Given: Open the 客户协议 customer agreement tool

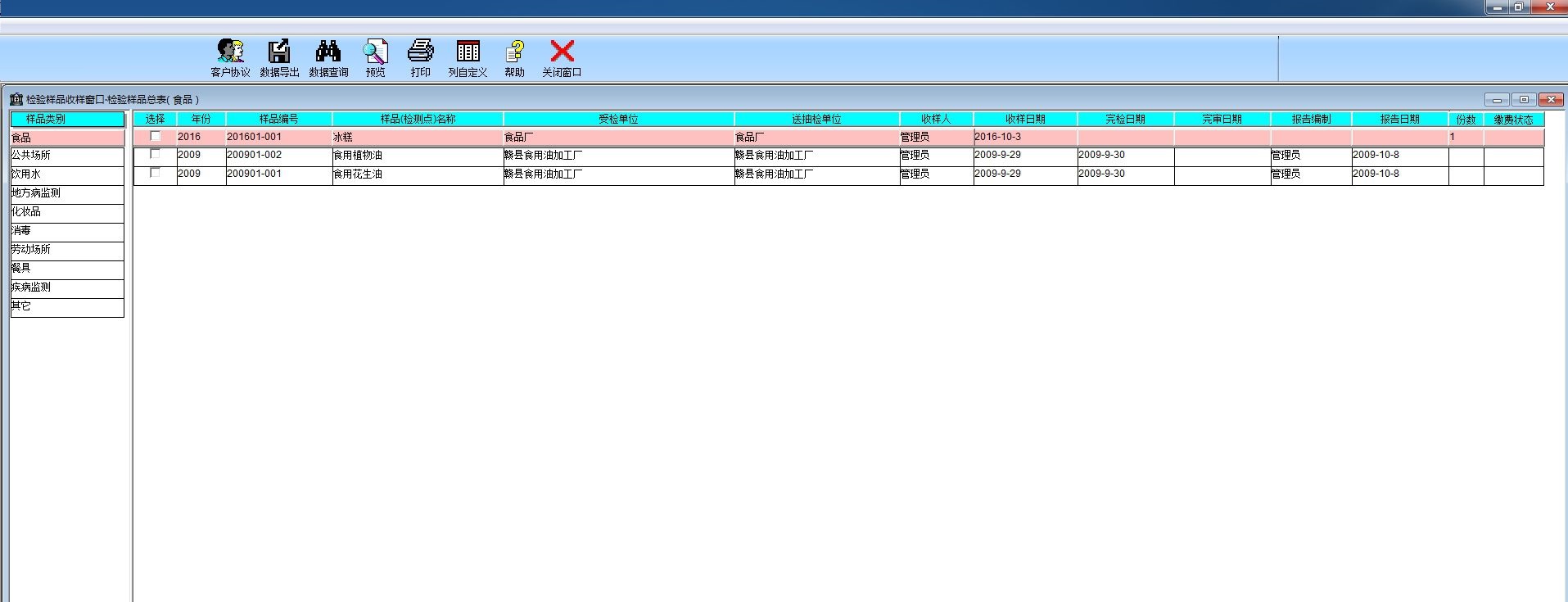Looking at the screenshot, I should click(230, 58).
